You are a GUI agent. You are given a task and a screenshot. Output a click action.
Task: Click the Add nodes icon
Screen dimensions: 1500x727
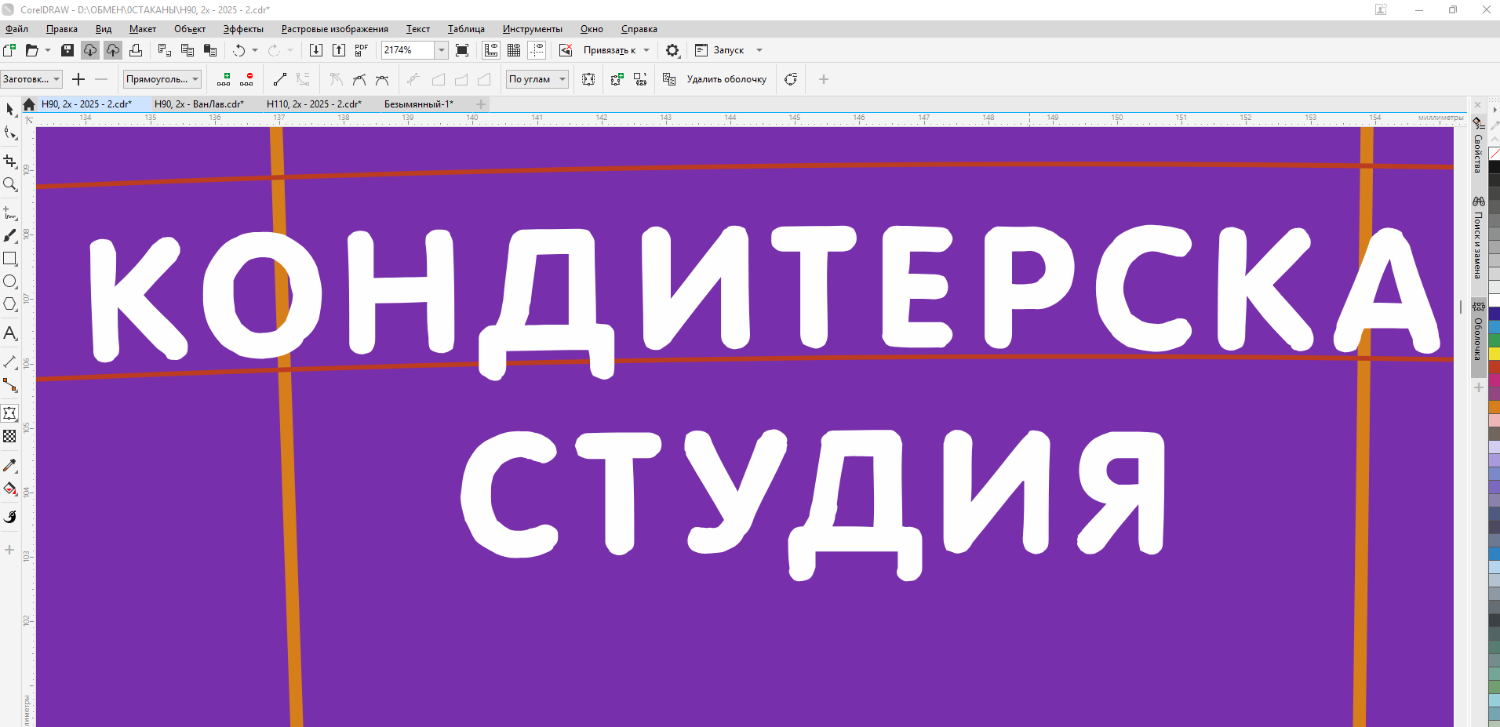pos(224,79)
